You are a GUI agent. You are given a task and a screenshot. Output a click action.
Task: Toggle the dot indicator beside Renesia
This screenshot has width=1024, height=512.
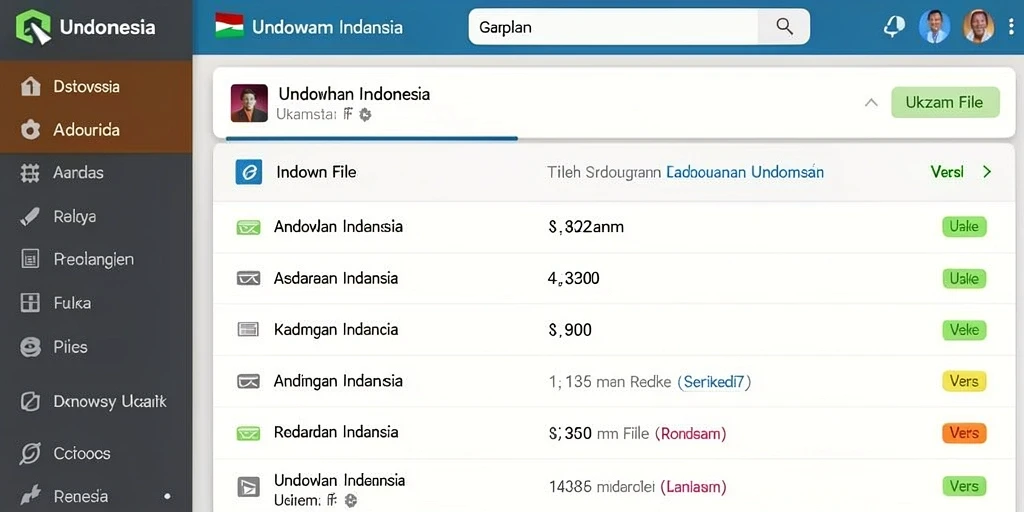(x=168, y=496)
